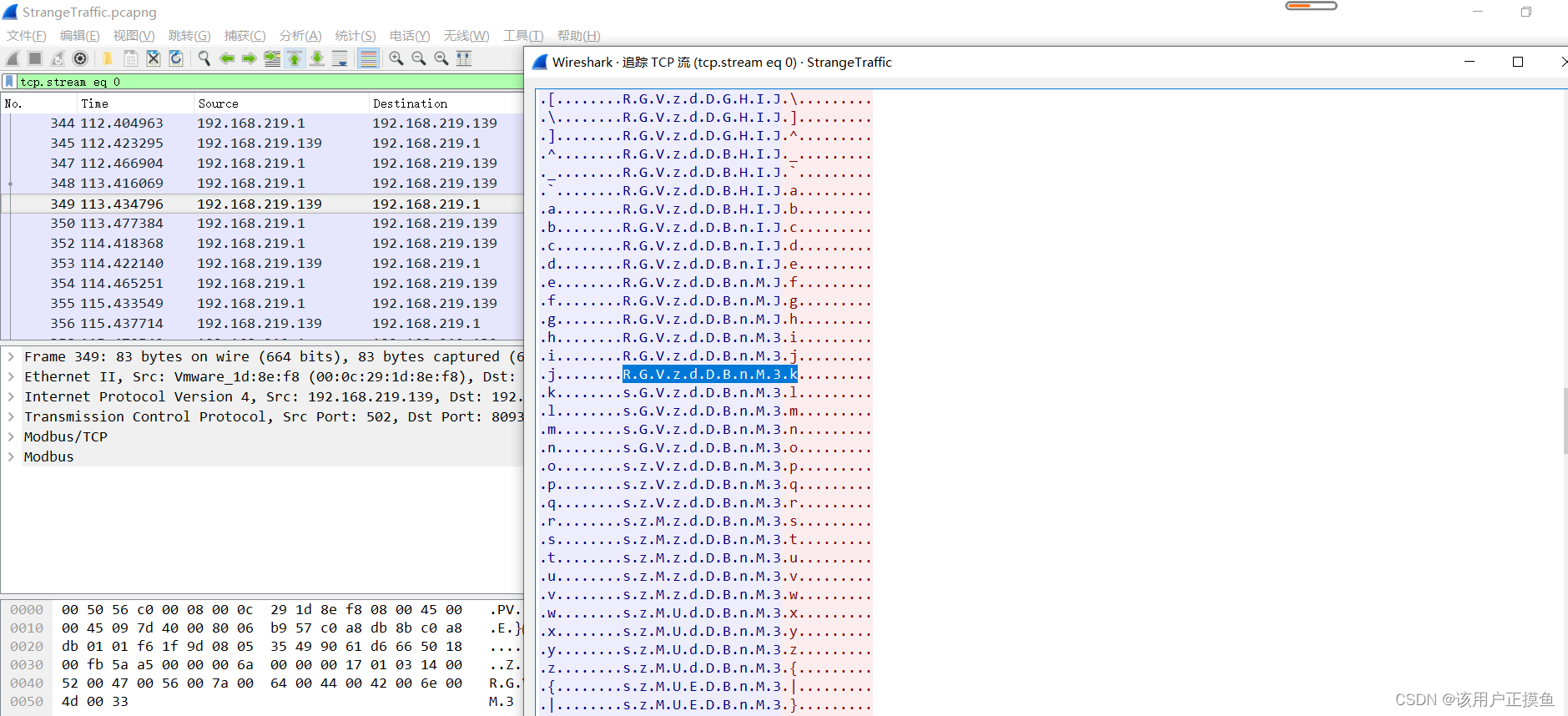Viewport: 1568px width, 716px height.
Task: Open the 编辑(E) menu
Action: [79, 35]
